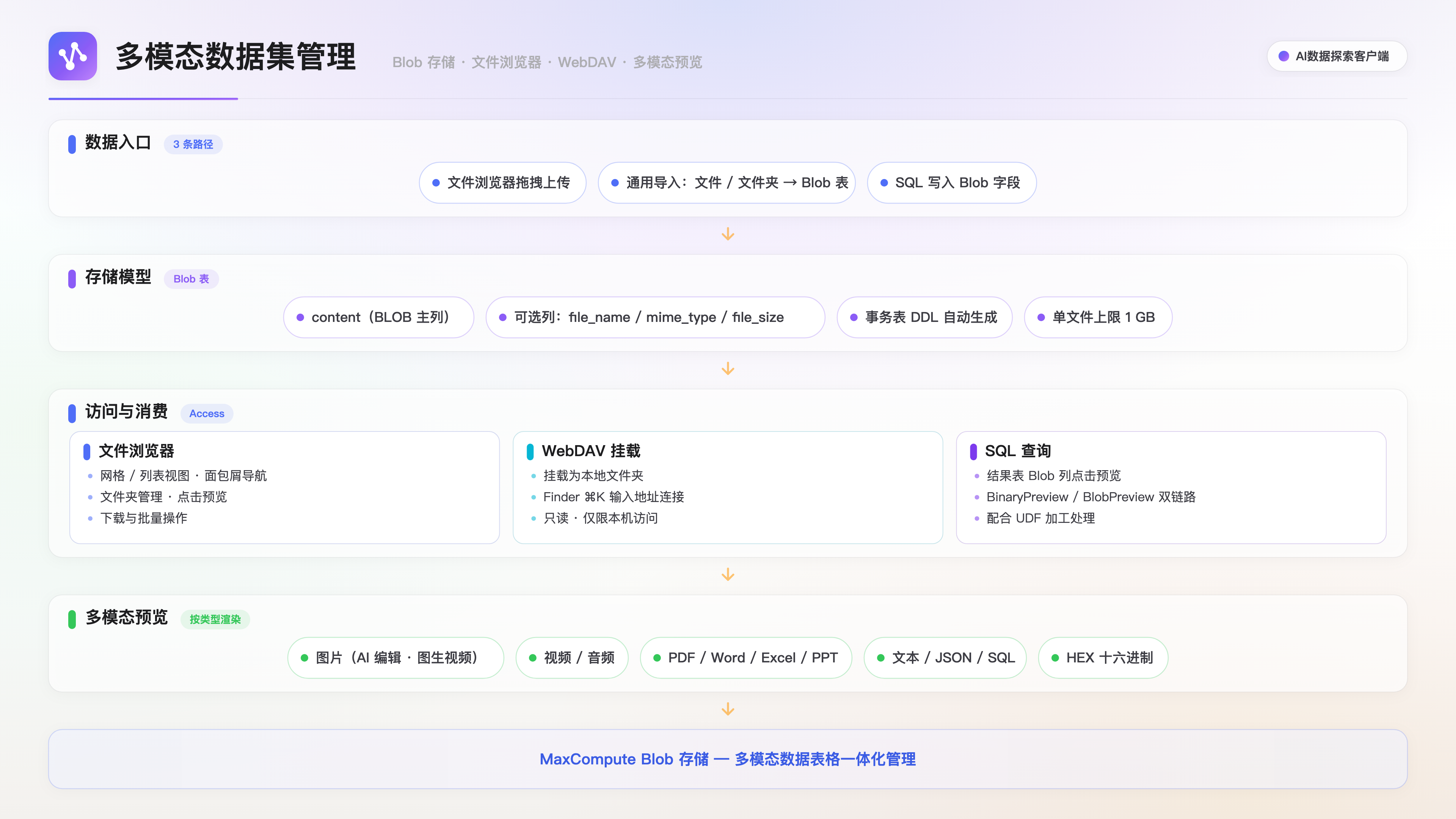Click 结果表 Blob 列点击预览 item
1456x819 pixels.
1054,475
